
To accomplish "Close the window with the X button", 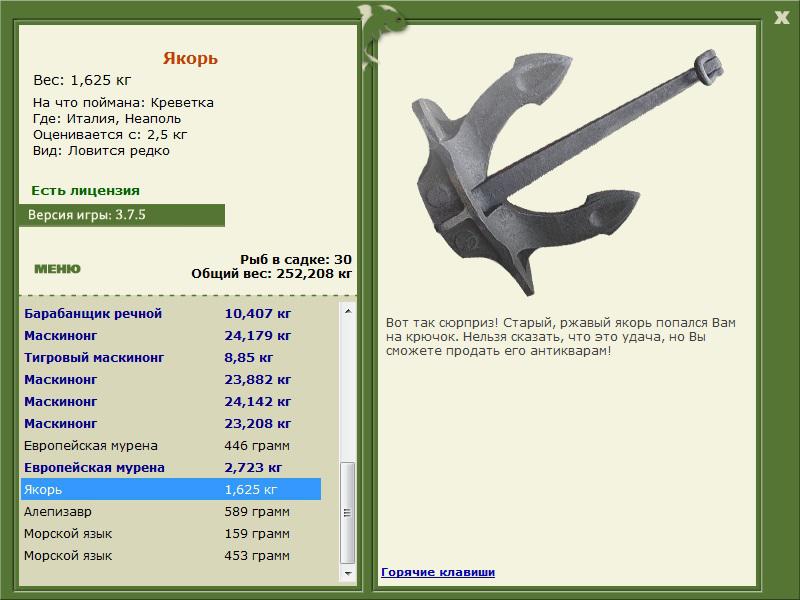I will 781,18.
